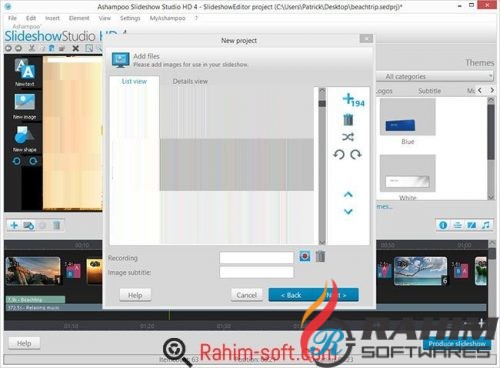Image resolution: width=500 pixels, height=368 pixels.
Task: Rotate image clockwise in the dialog
Action: click(356, 155)
